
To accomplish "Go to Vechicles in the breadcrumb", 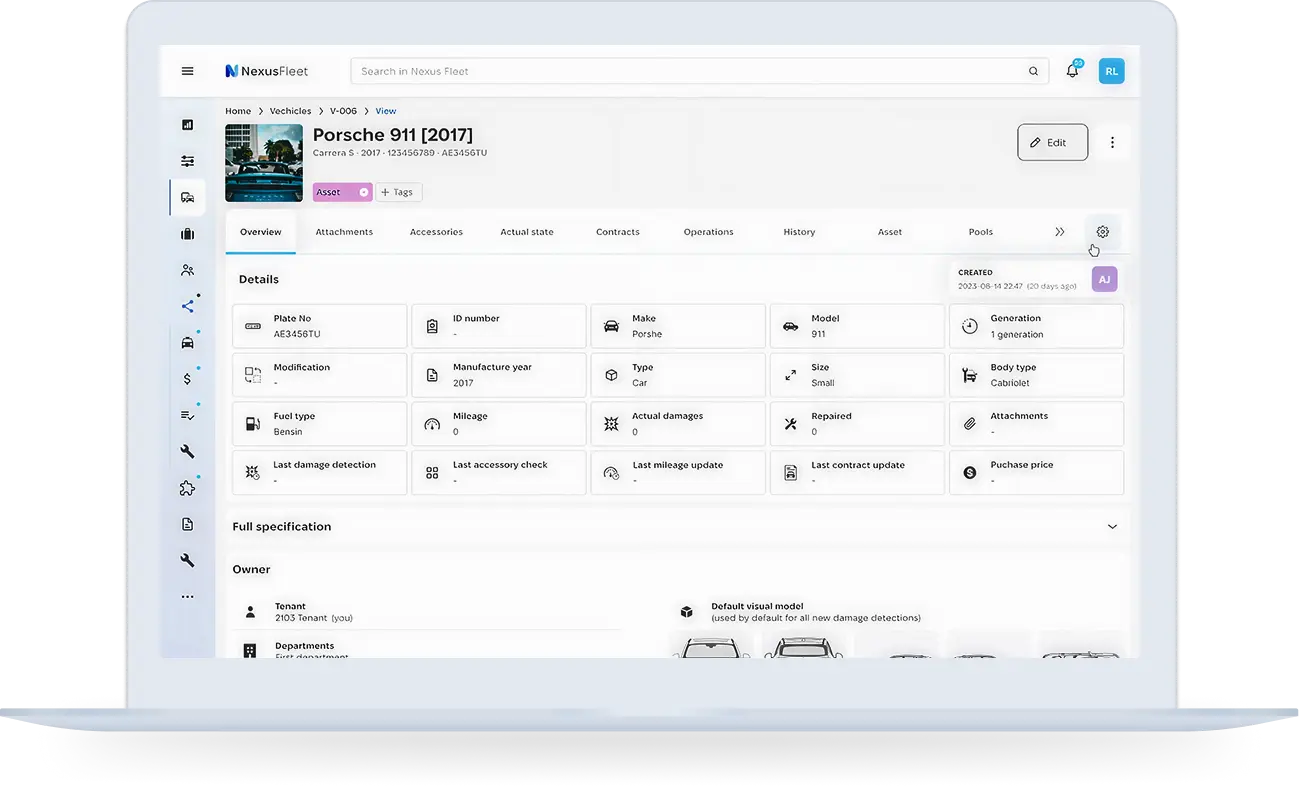I will [x=290, y=111].
